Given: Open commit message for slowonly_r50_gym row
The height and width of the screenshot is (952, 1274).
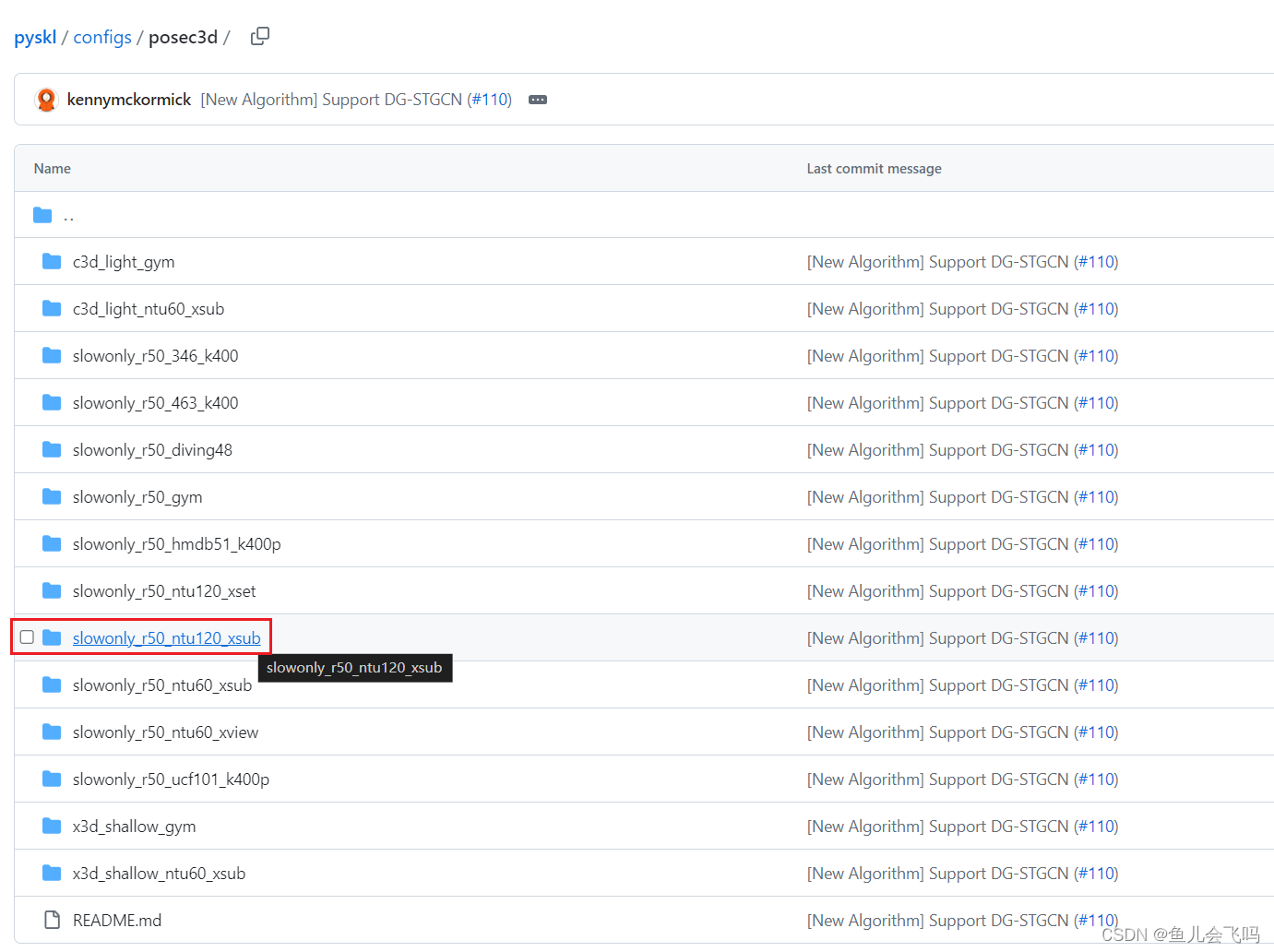Looking at the screenshot, I should [938, 497].
